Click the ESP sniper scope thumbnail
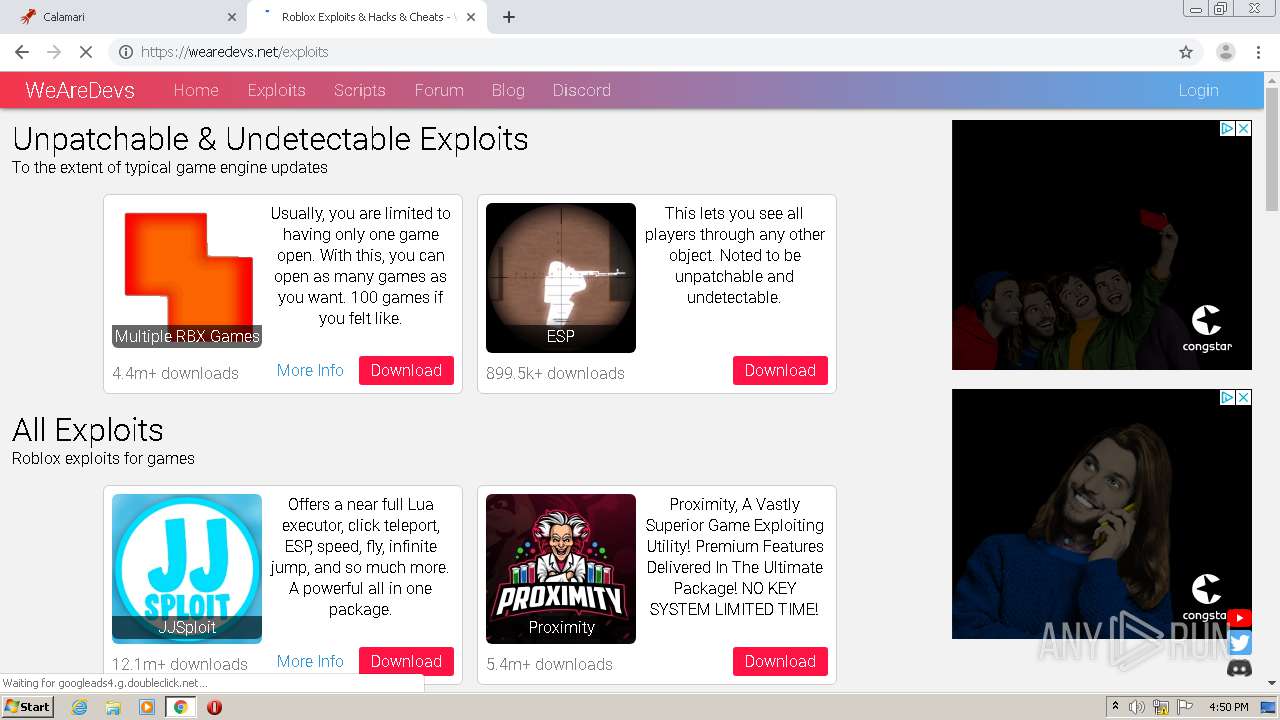This screenshot has height=720, width=1280. [x=561, y=277]
